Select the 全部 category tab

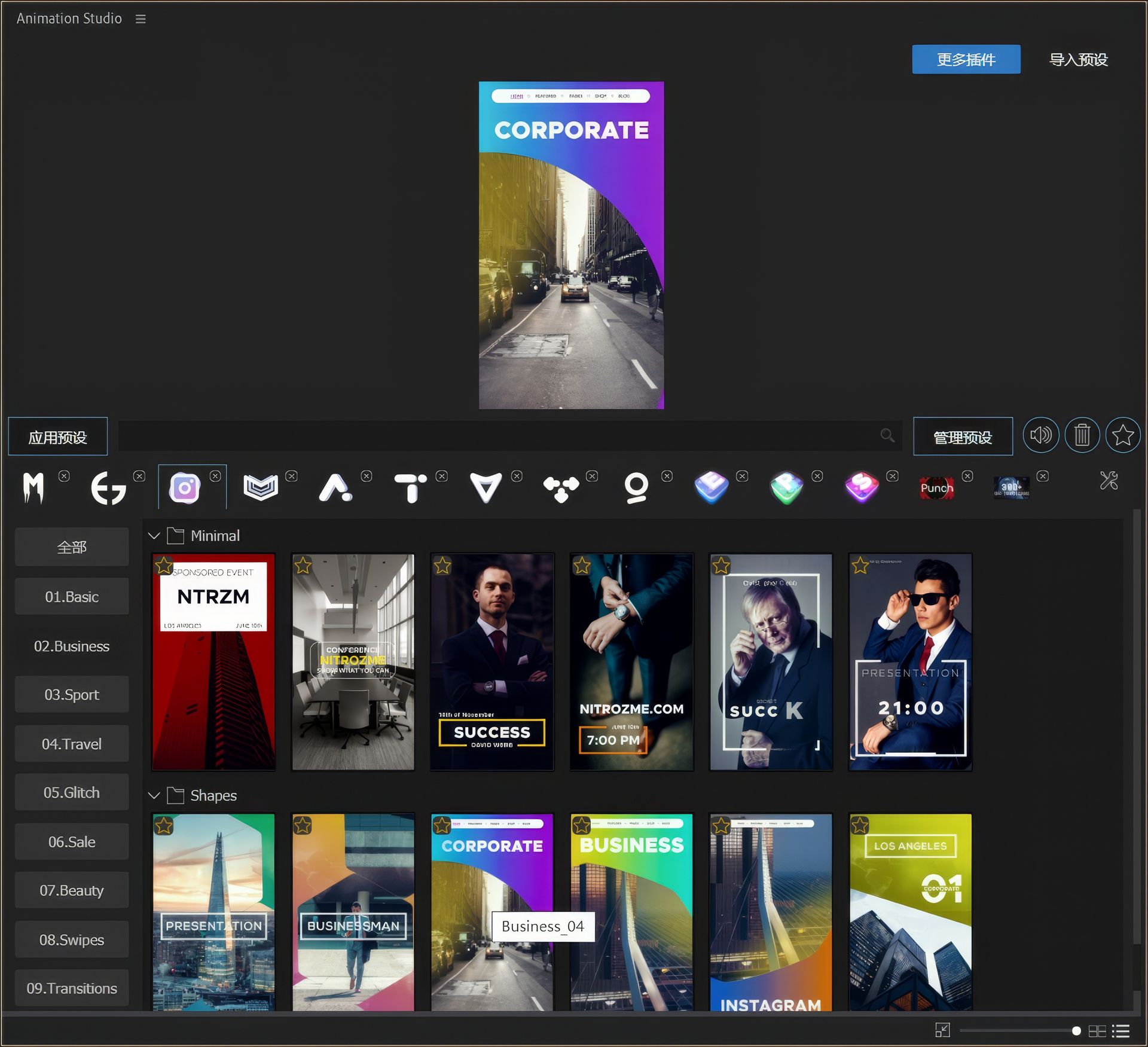(x=72, y=547)
